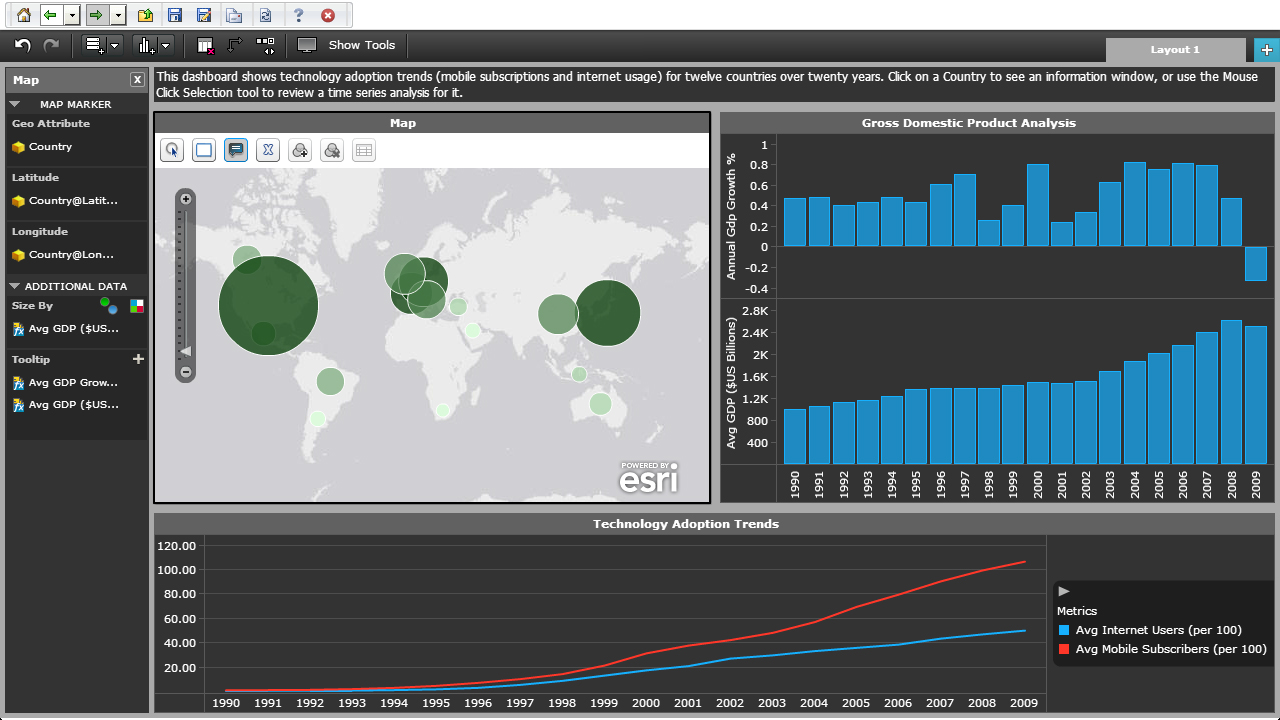
Task: Click Show Tools button
Action: tap(347, 45)
